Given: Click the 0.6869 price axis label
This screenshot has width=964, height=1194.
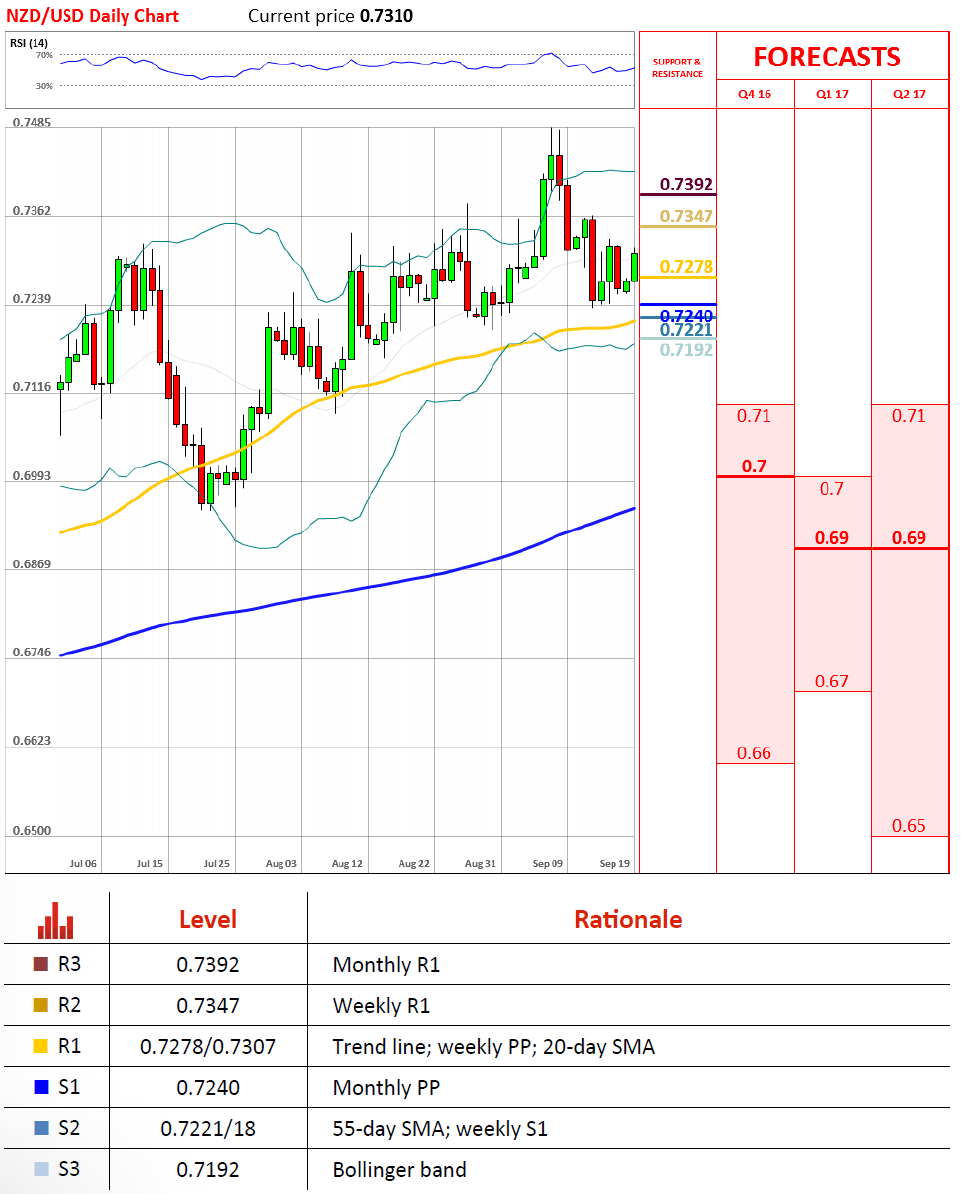Looking at the screenshot, I should [x=32, y=563].
